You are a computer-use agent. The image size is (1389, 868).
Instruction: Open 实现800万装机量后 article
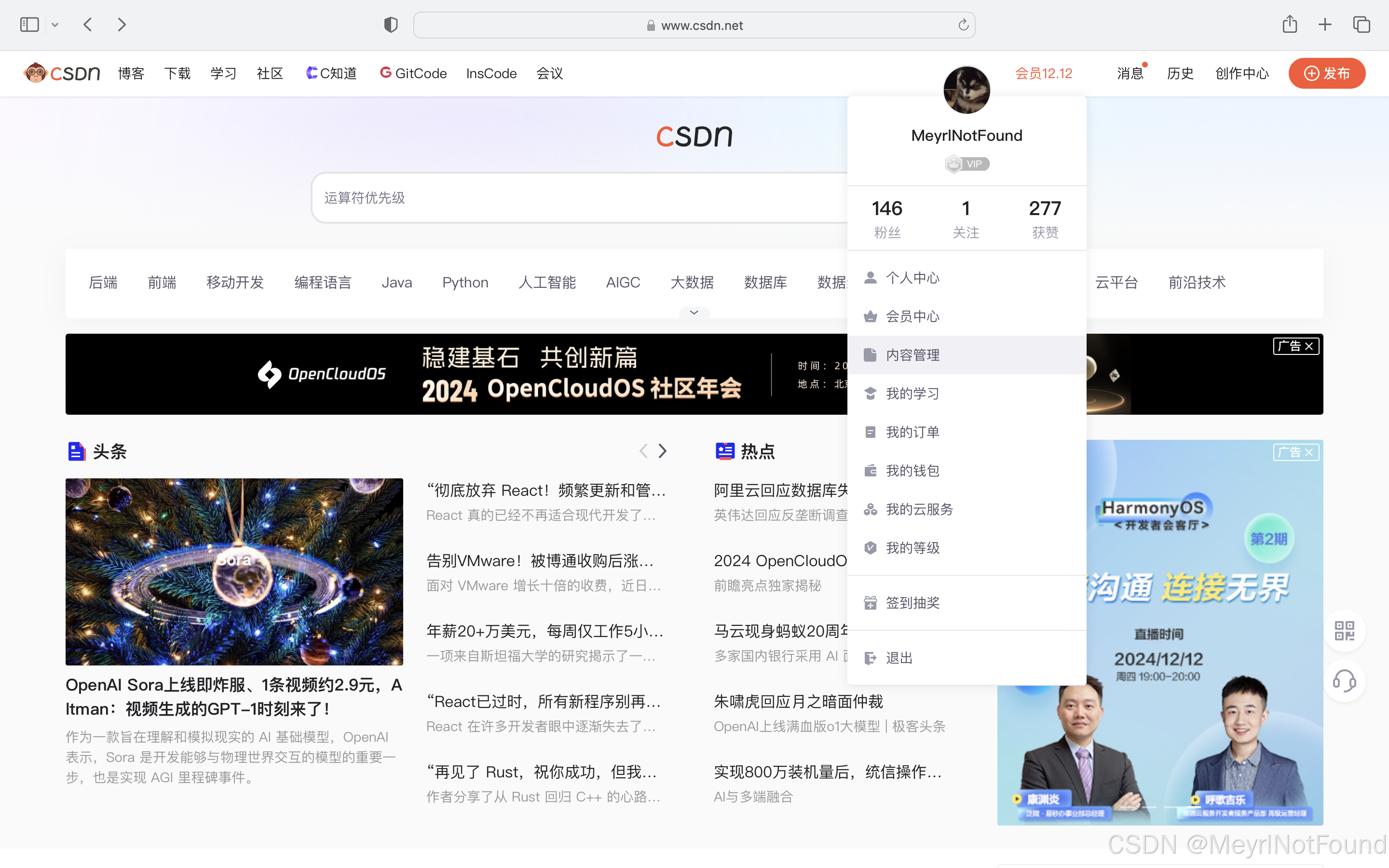(x=828, y=772)
